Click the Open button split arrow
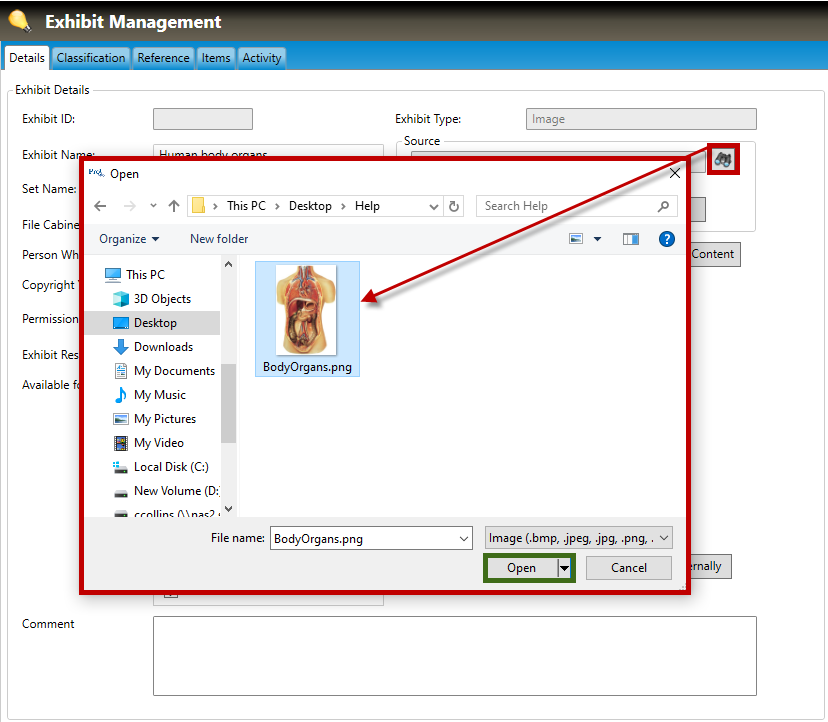Screen dimensions: 828x722 coord(565,568)
